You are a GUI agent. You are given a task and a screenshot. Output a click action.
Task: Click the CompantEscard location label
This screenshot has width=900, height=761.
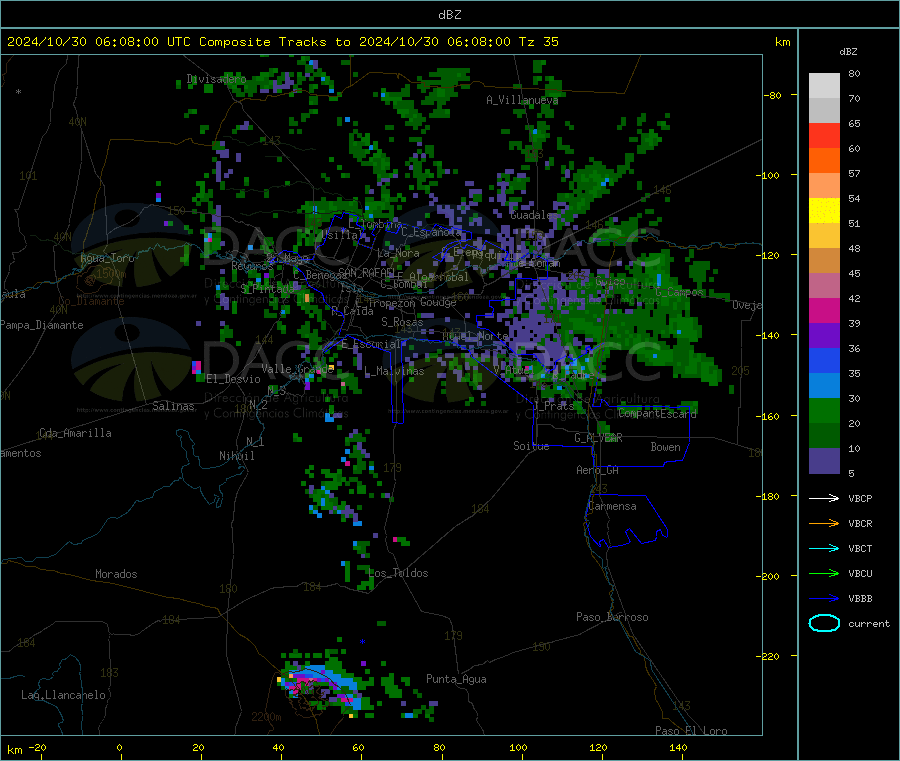point(657,413)
